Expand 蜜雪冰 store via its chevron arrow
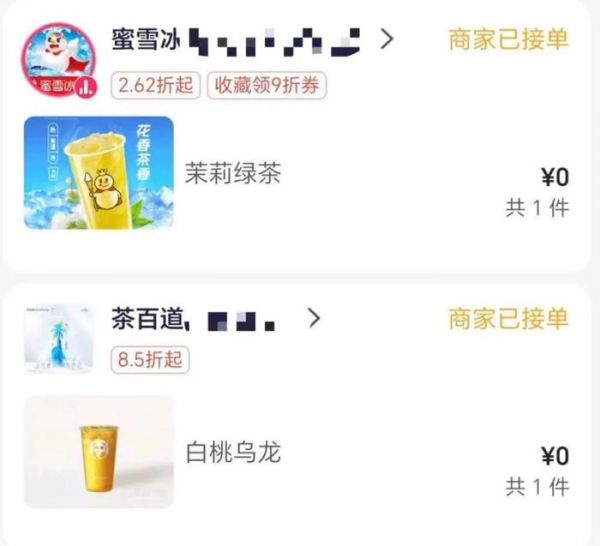The width and height of the screenshot is (600, 546). 387,39
